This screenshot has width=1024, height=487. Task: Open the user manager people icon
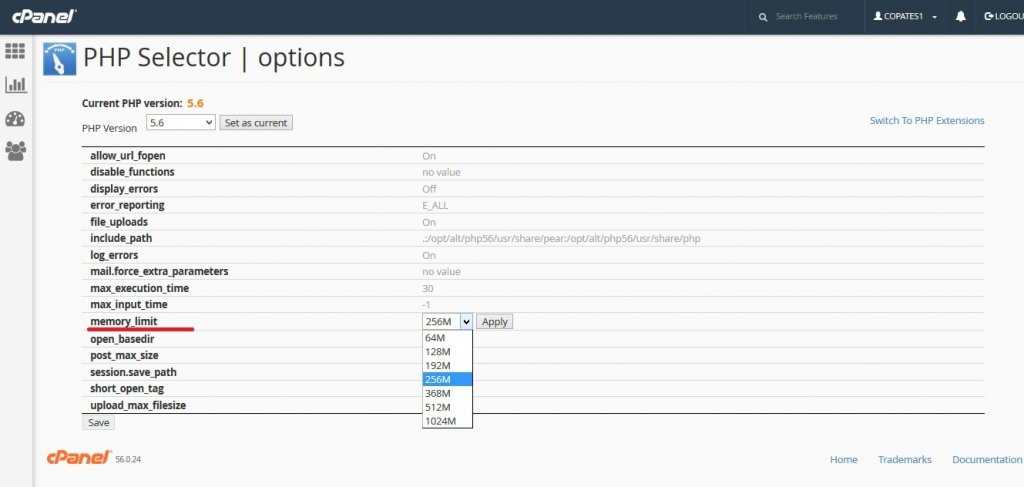coord(15,151)
